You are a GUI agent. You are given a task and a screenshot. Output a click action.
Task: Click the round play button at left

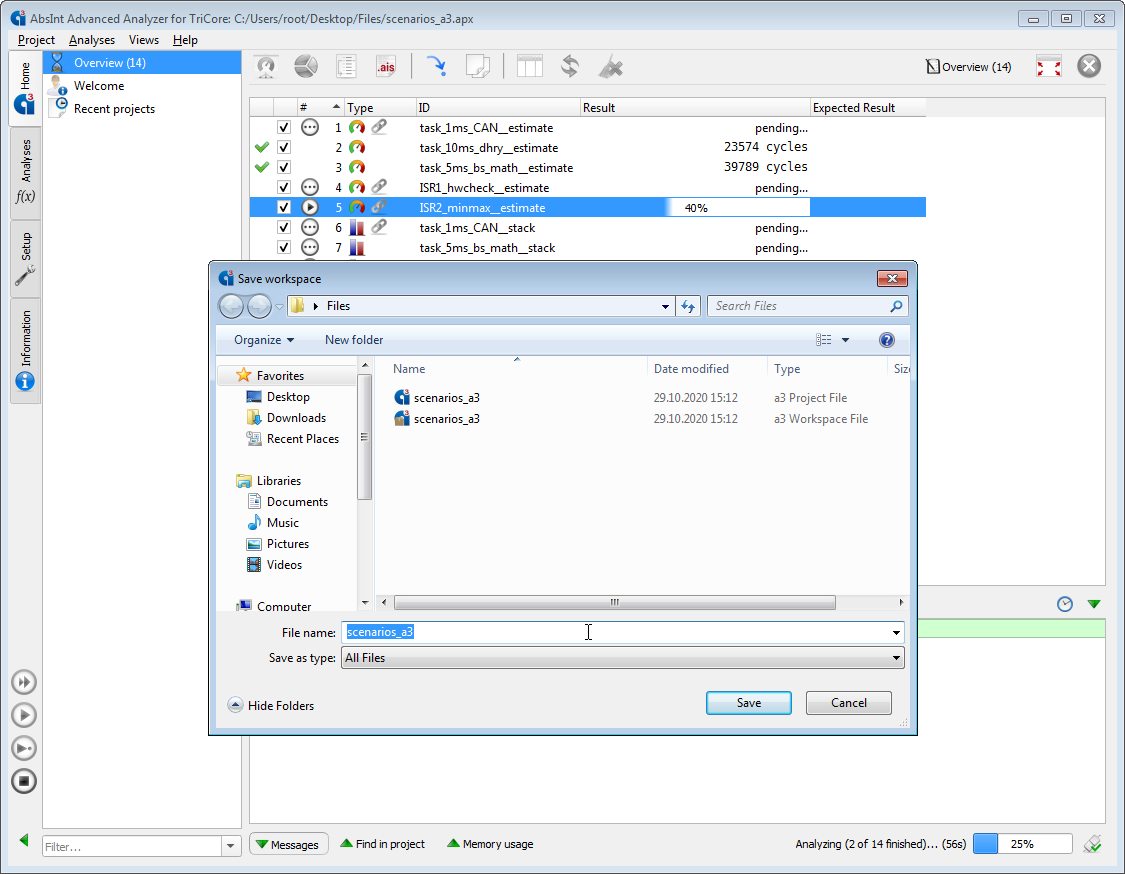pos(24,715)
